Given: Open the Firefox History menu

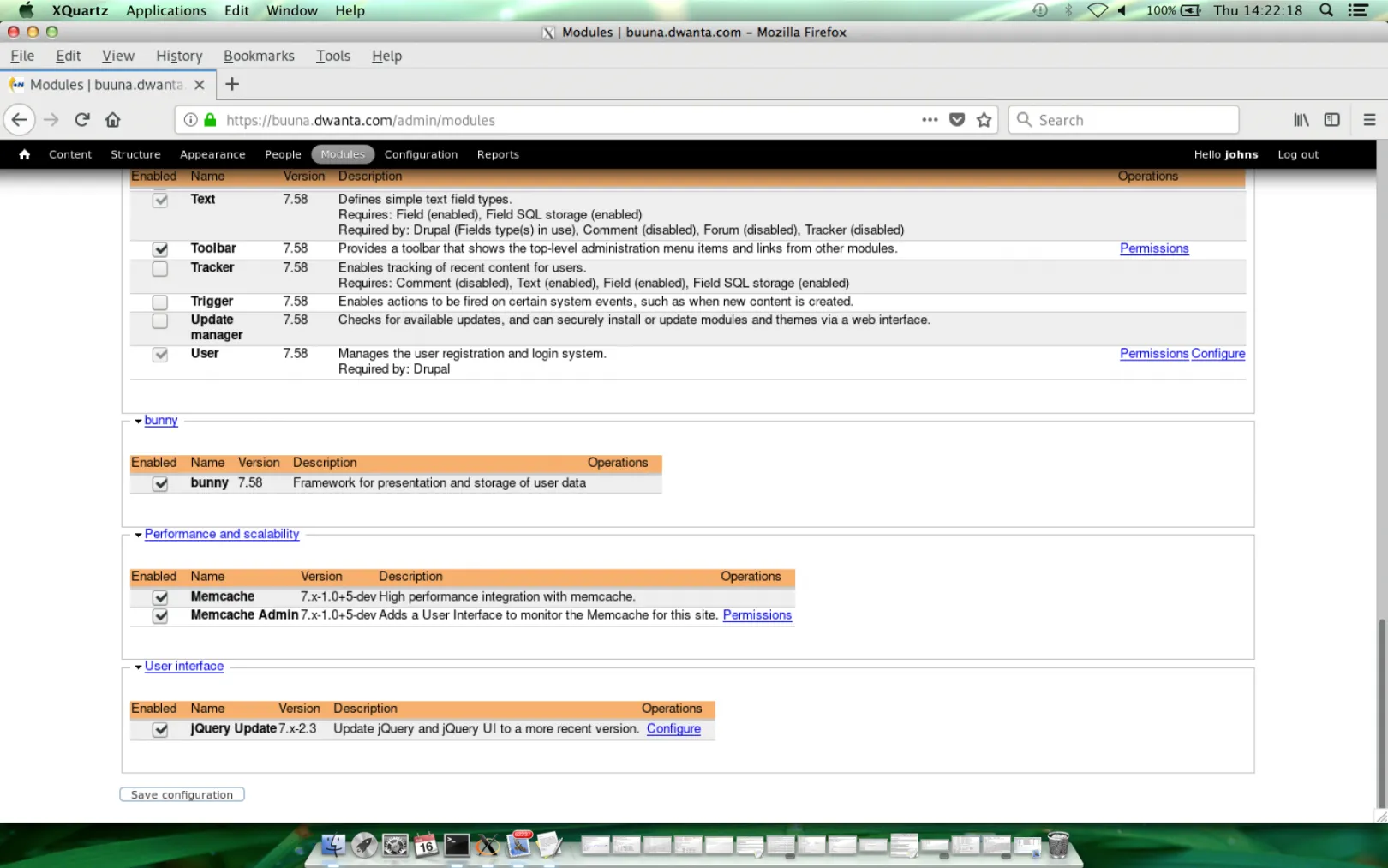Looking at the screenshot, I should [179, 56].
